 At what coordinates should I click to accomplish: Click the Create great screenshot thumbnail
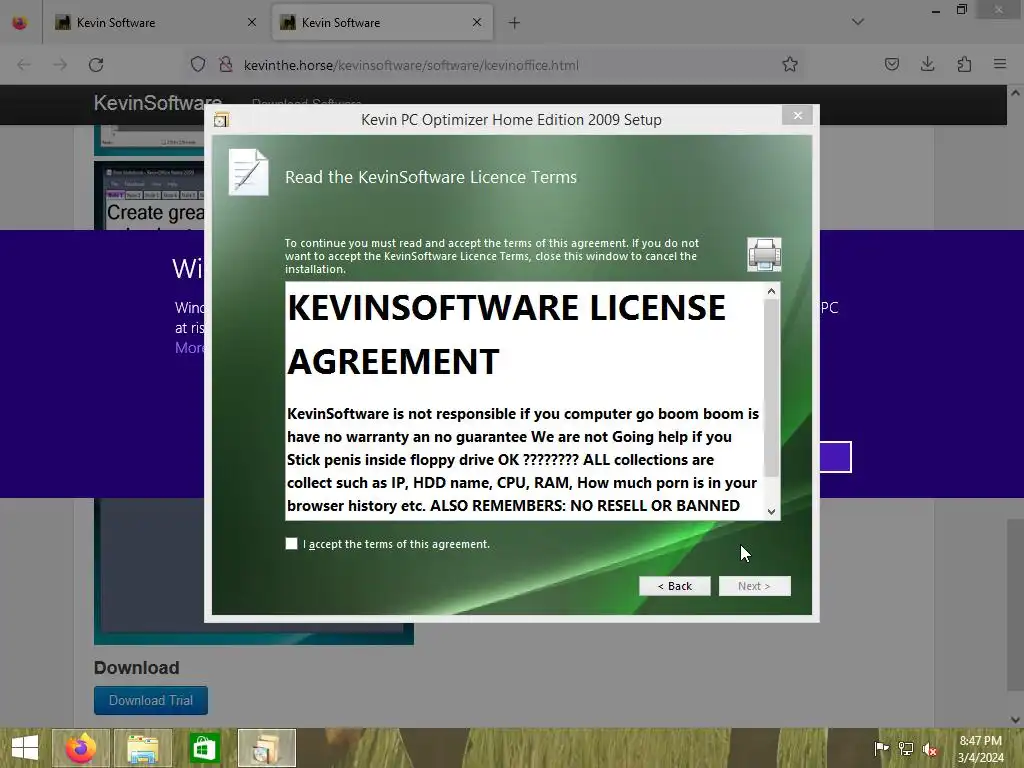150,195
